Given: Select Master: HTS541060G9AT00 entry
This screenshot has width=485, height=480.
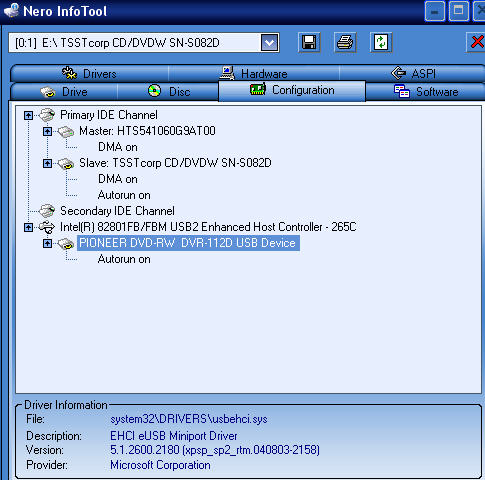Looking at the screenshot, I should (x=147, y=131).
